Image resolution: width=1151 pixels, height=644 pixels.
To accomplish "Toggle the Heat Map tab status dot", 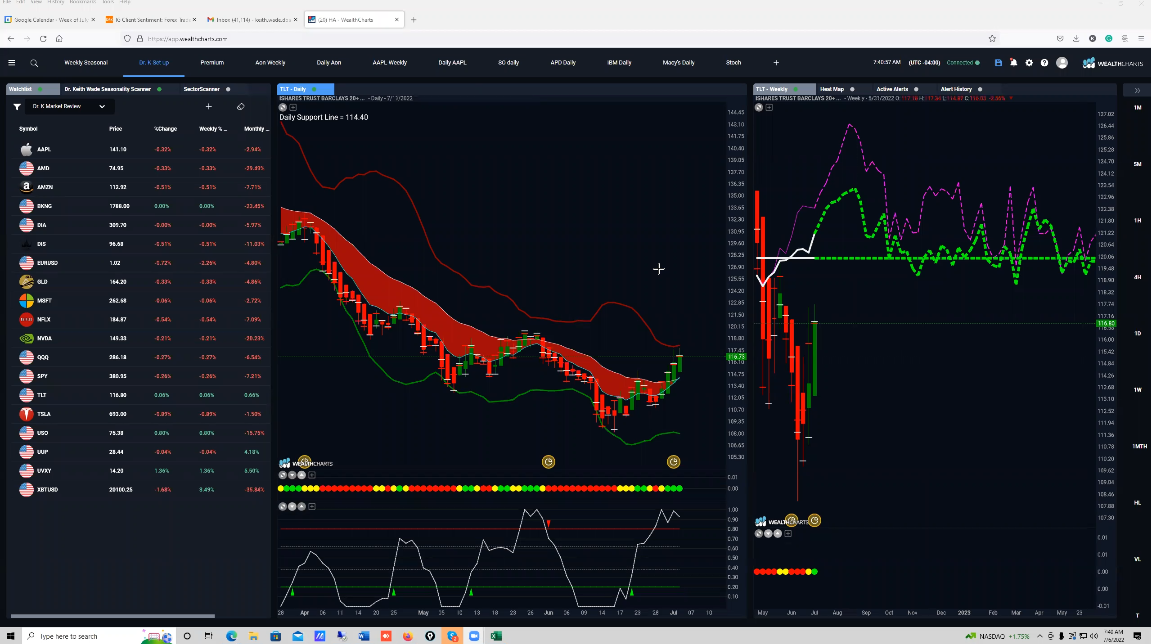I will 852,90.
